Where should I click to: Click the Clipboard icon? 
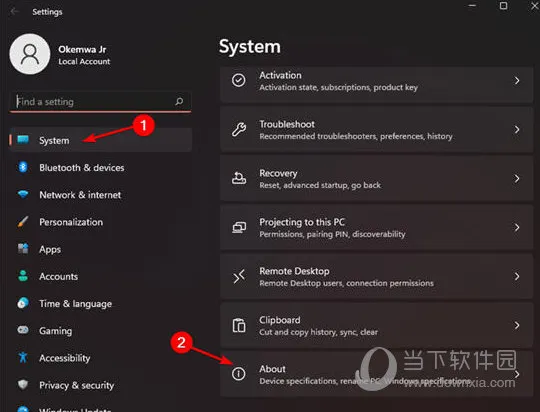[239, 325]
